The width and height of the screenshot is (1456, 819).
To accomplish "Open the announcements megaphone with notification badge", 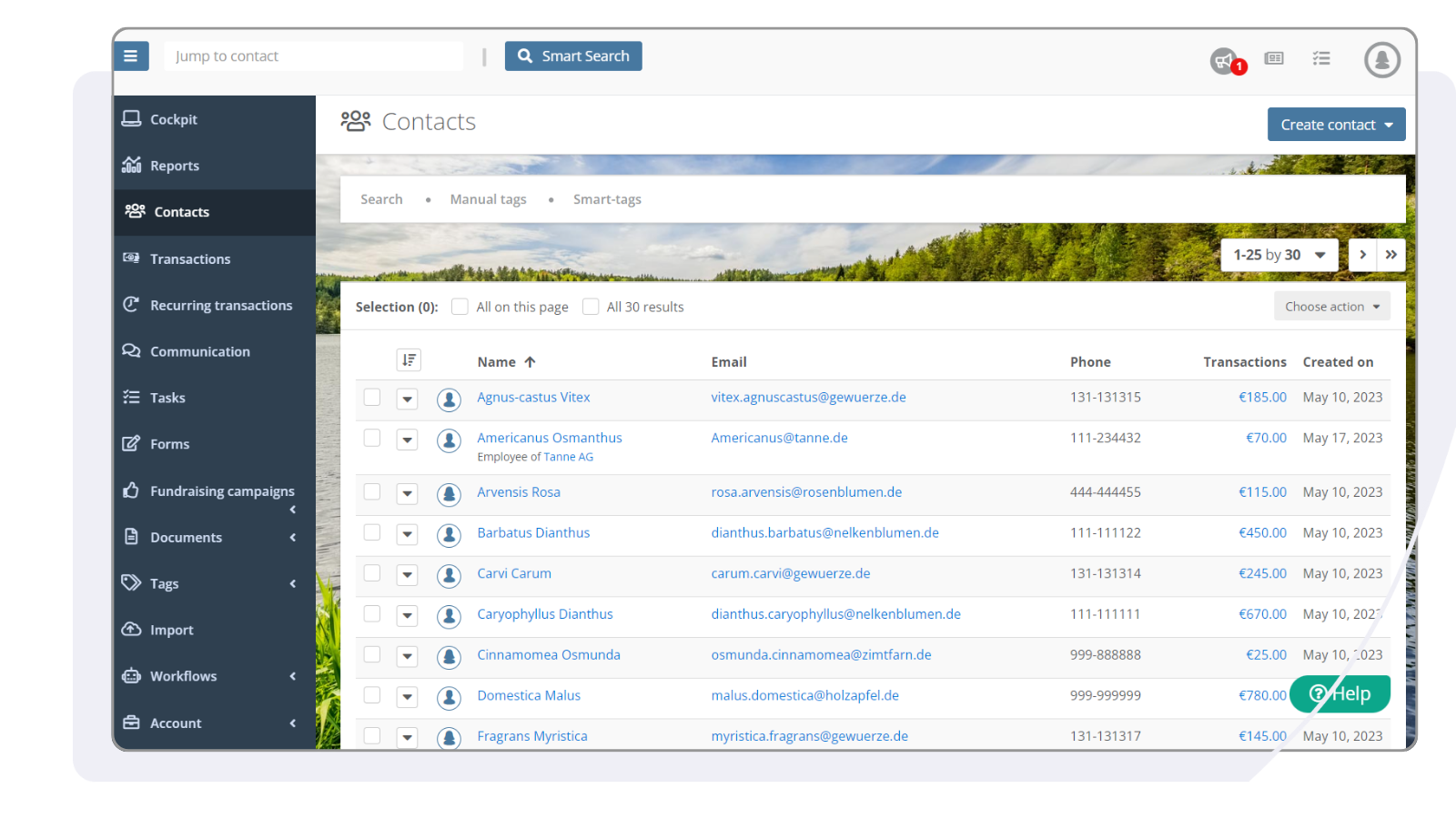I will tap(1222, 58).
